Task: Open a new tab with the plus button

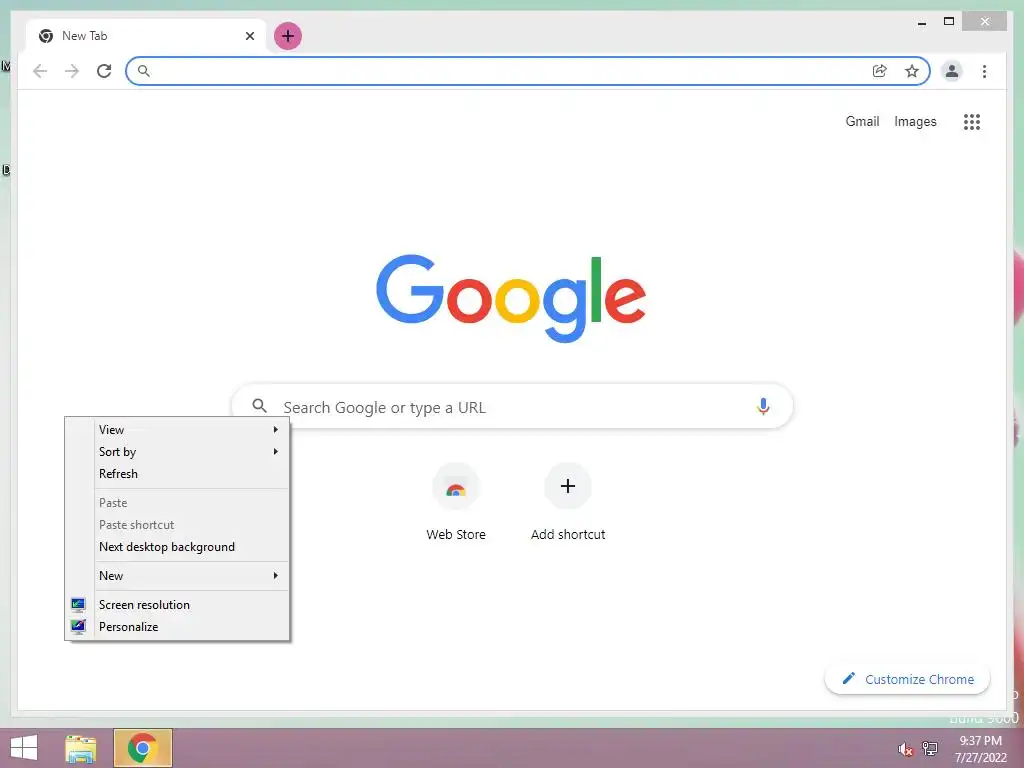Action: pos(287,36)
